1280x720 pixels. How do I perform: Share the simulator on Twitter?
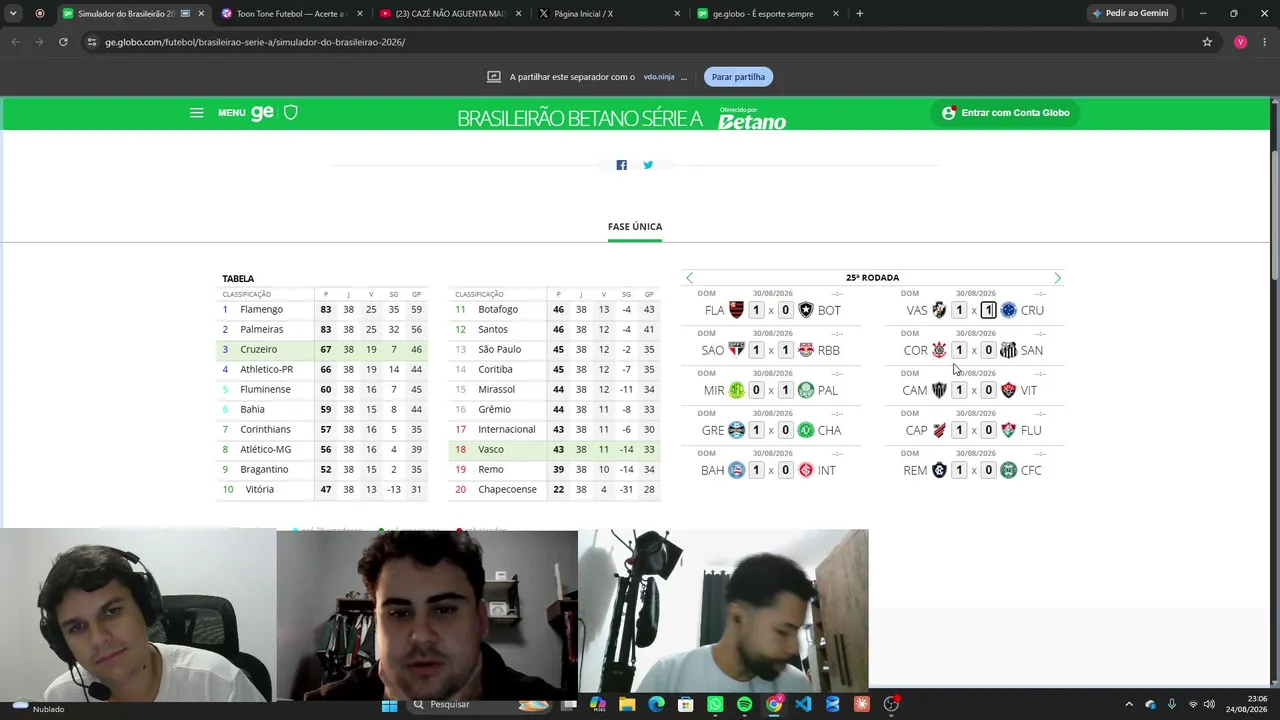point(648,165)
